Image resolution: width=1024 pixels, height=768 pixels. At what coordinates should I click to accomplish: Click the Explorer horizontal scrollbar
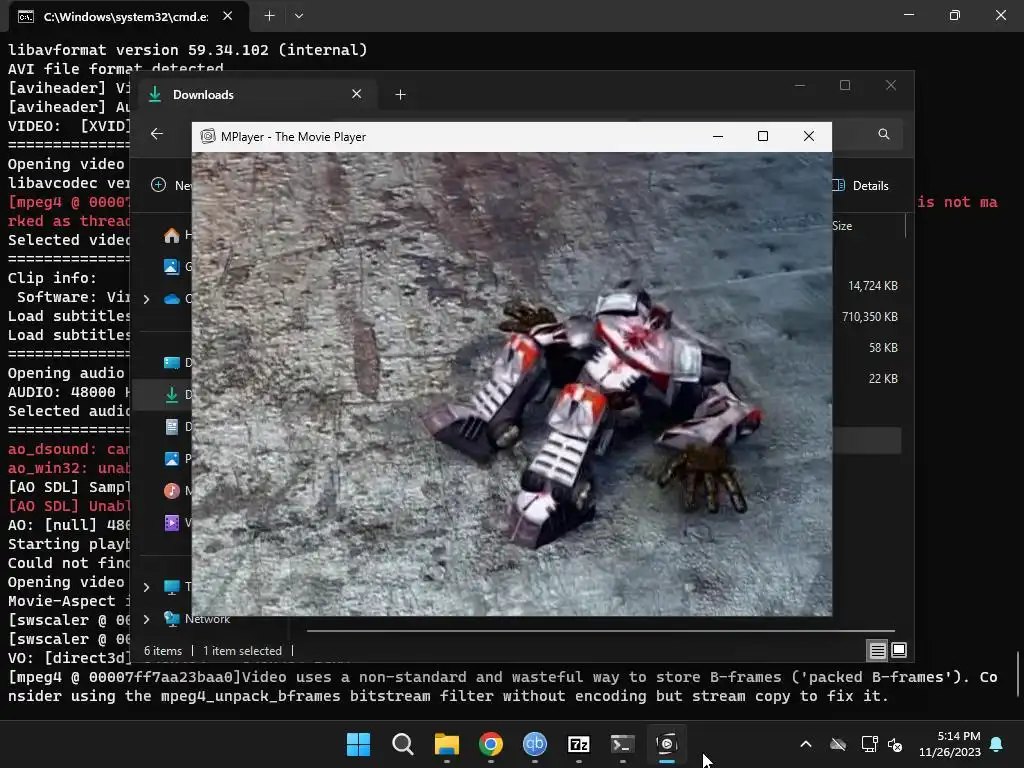click(601, 631)
